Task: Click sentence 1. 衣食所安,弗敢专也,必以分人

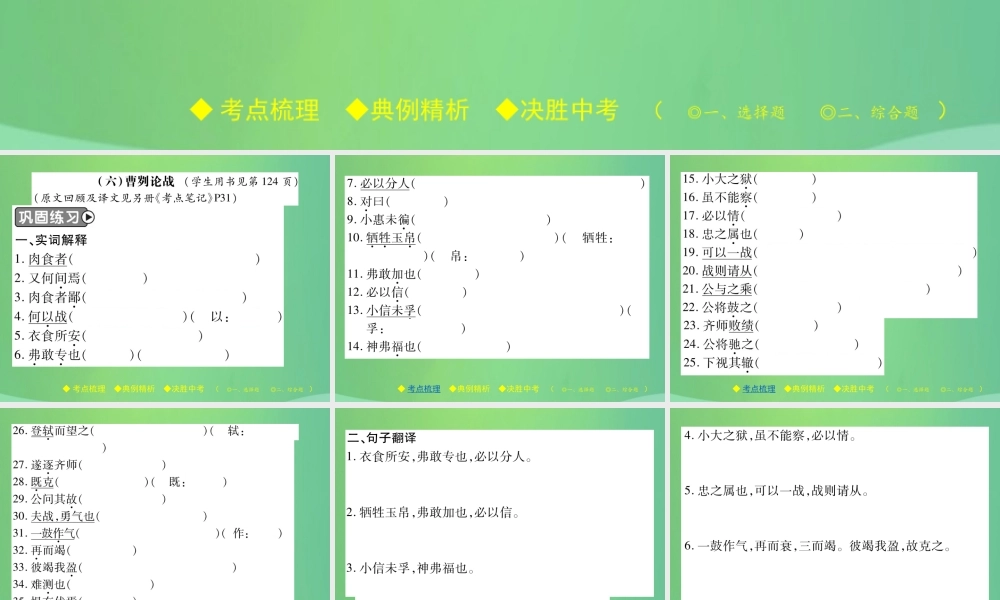Action: pyautogui.click(x=440, y=457)
